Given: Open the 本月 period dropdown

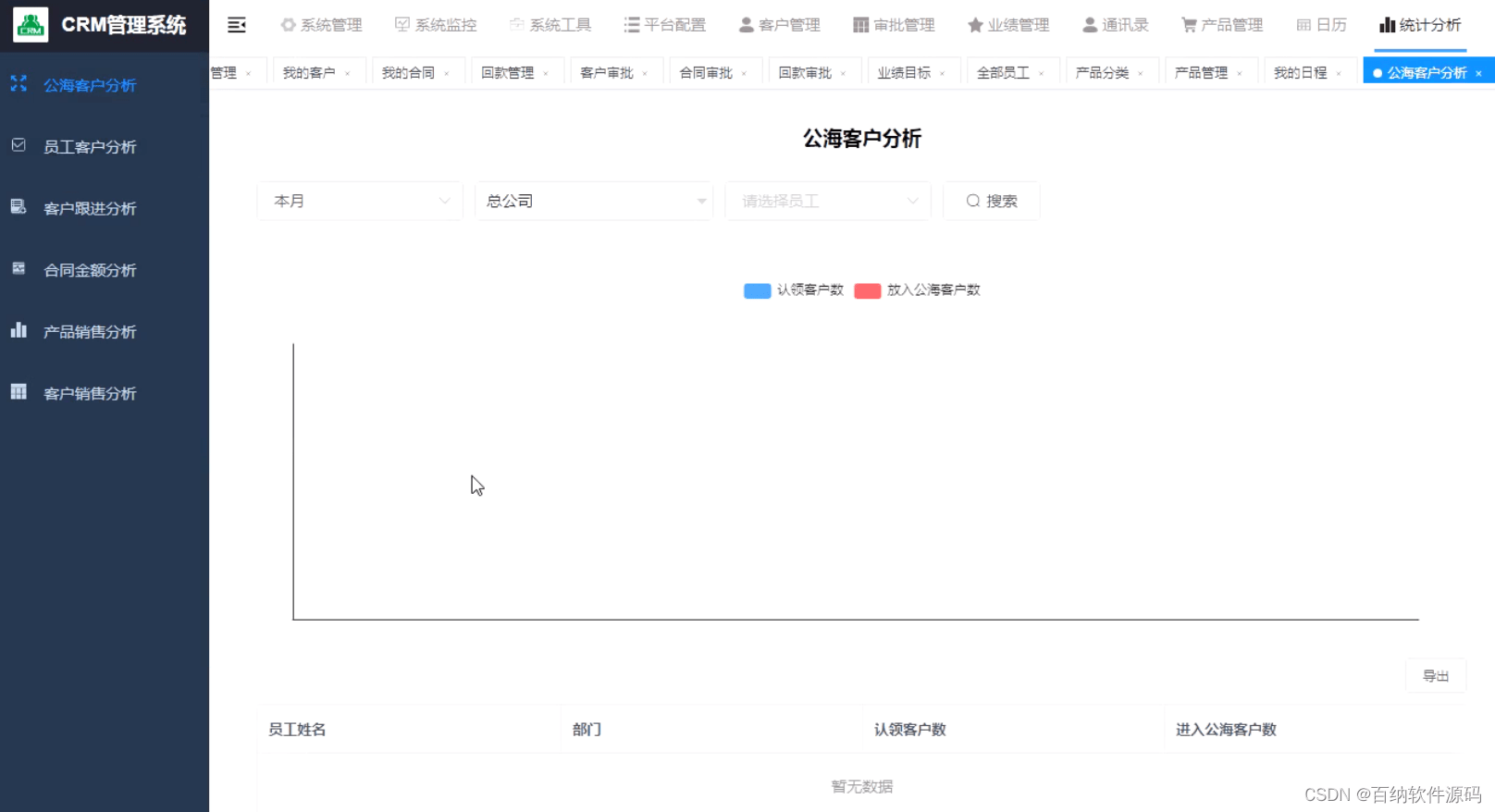Looking at the screenshot, I should coord(360,201).
